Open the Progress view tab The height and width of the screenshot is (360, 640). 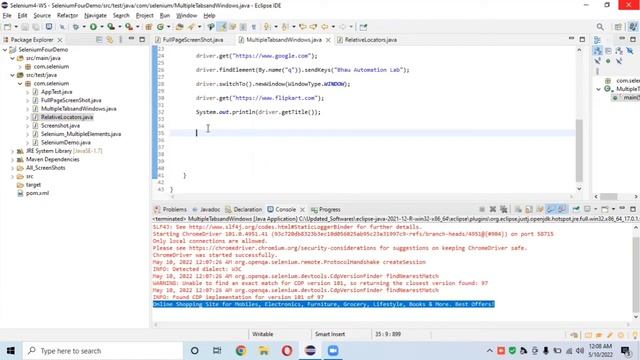click(x=326, y=209)
